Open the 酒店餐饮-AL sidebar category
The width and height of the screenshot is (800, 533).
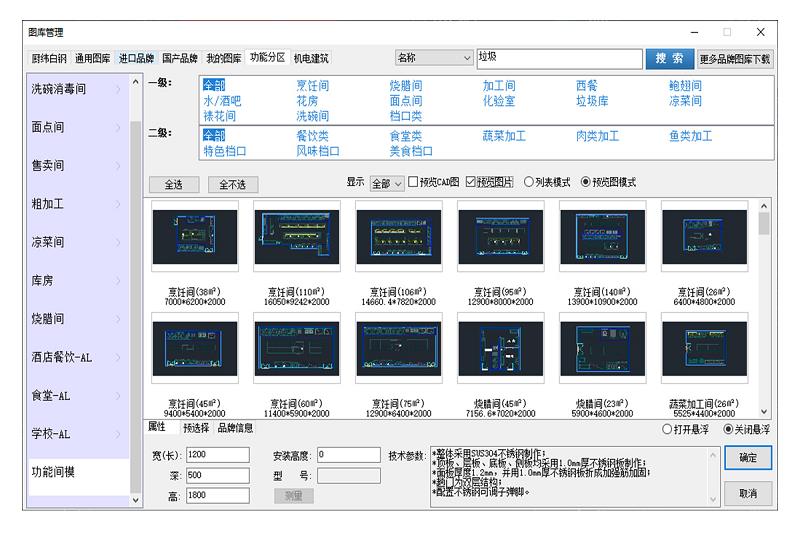pyautogui.click(x=78, y=357)
